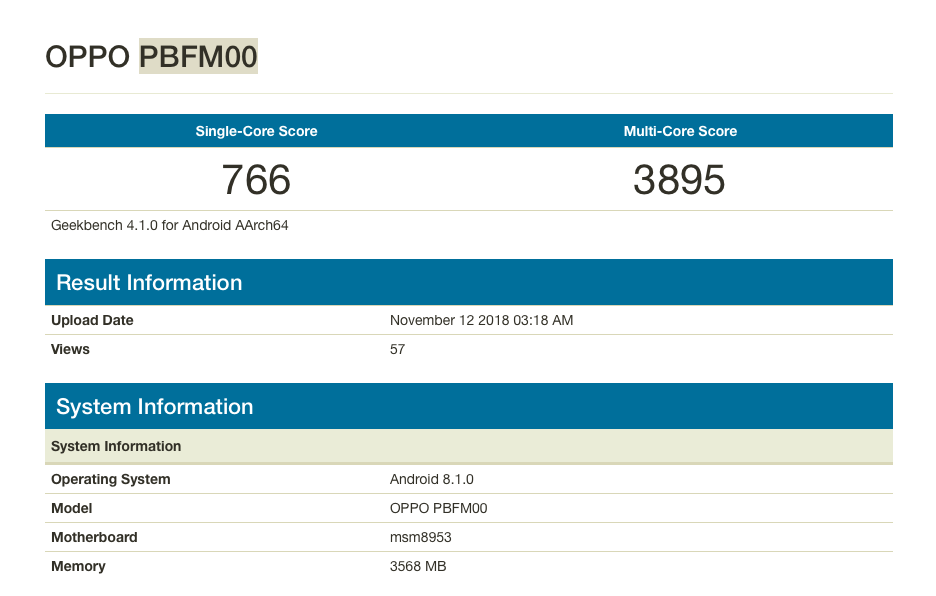The image size is (936, 596).
Task: Click the date November 12 2018 03:18 AM
Action: (481, 320)
